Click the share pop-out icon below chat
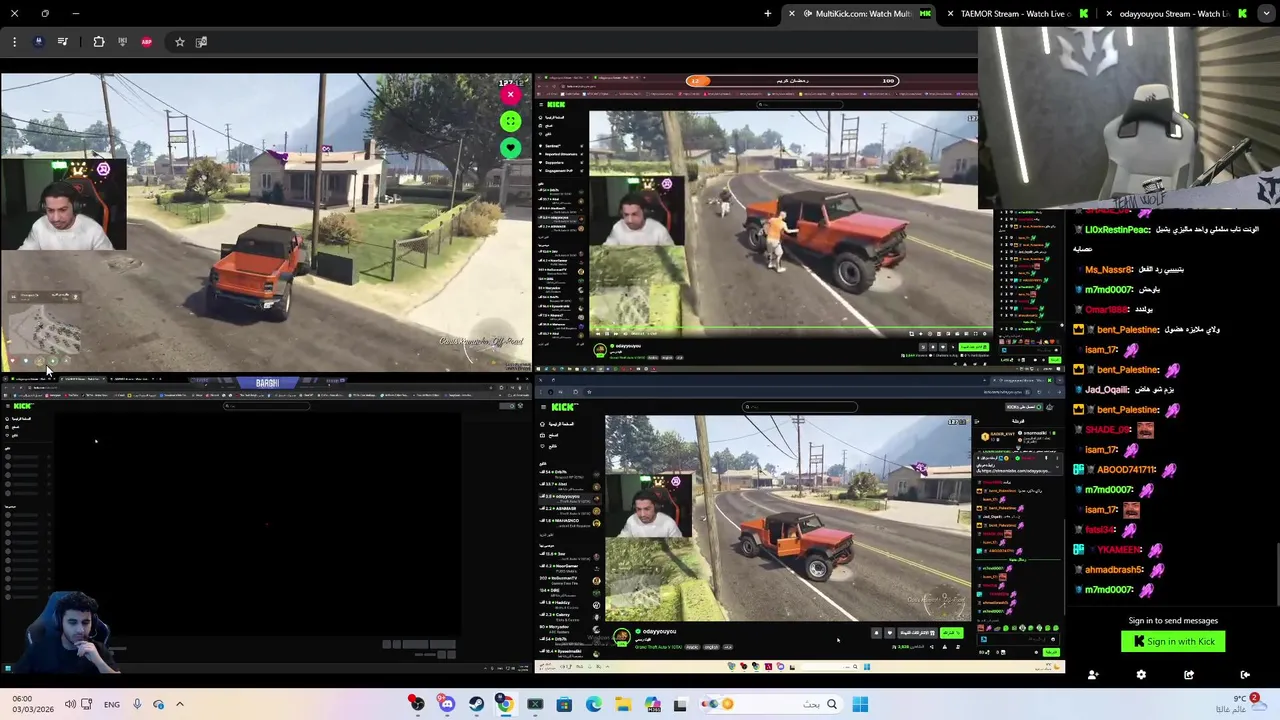 coord(1189,675)
